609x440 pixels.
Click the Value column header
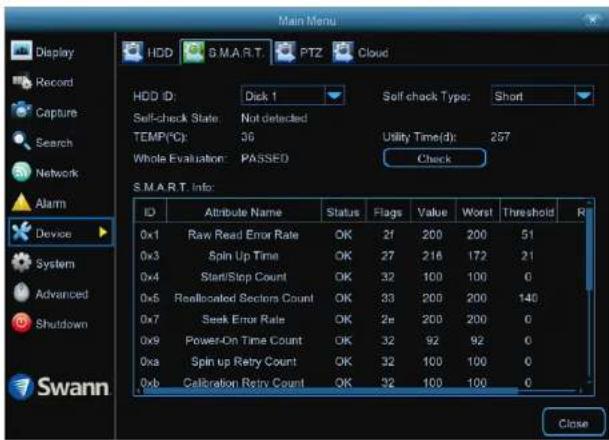tap(432, 212)
